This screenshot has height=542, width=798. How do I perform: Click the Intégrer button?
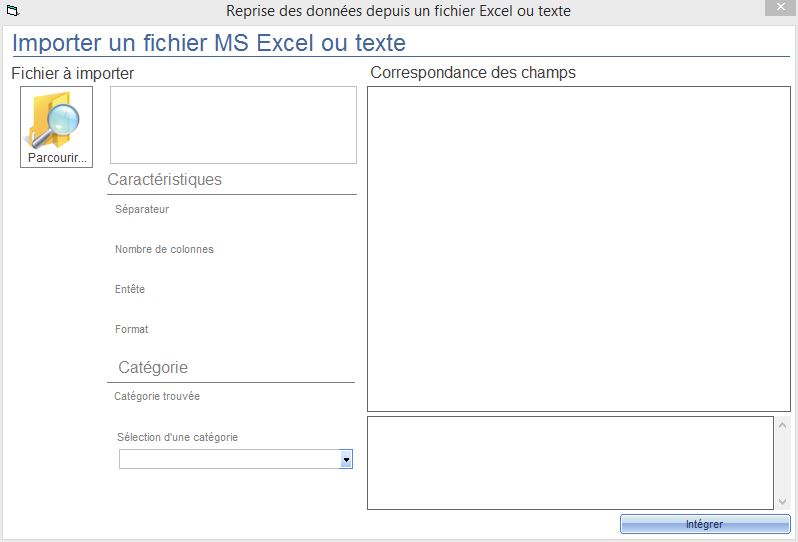click(x=705, y=524)
